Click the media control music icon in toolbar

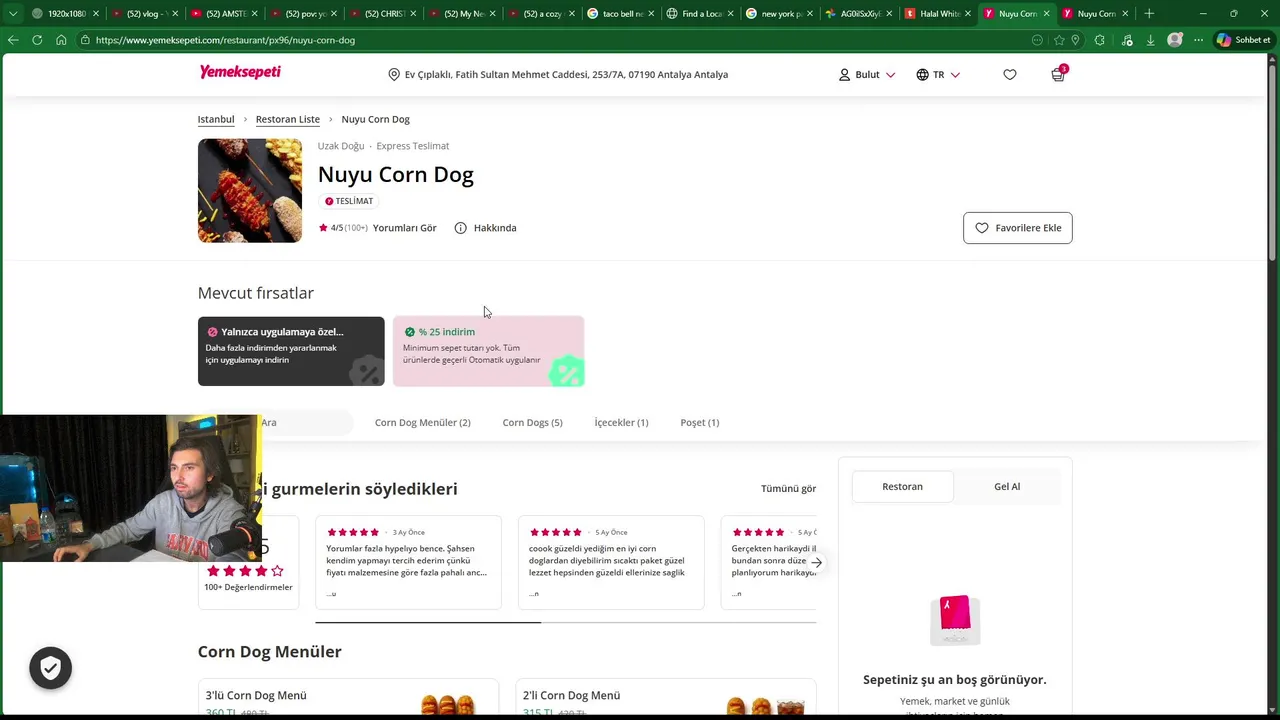[1127, 40]
